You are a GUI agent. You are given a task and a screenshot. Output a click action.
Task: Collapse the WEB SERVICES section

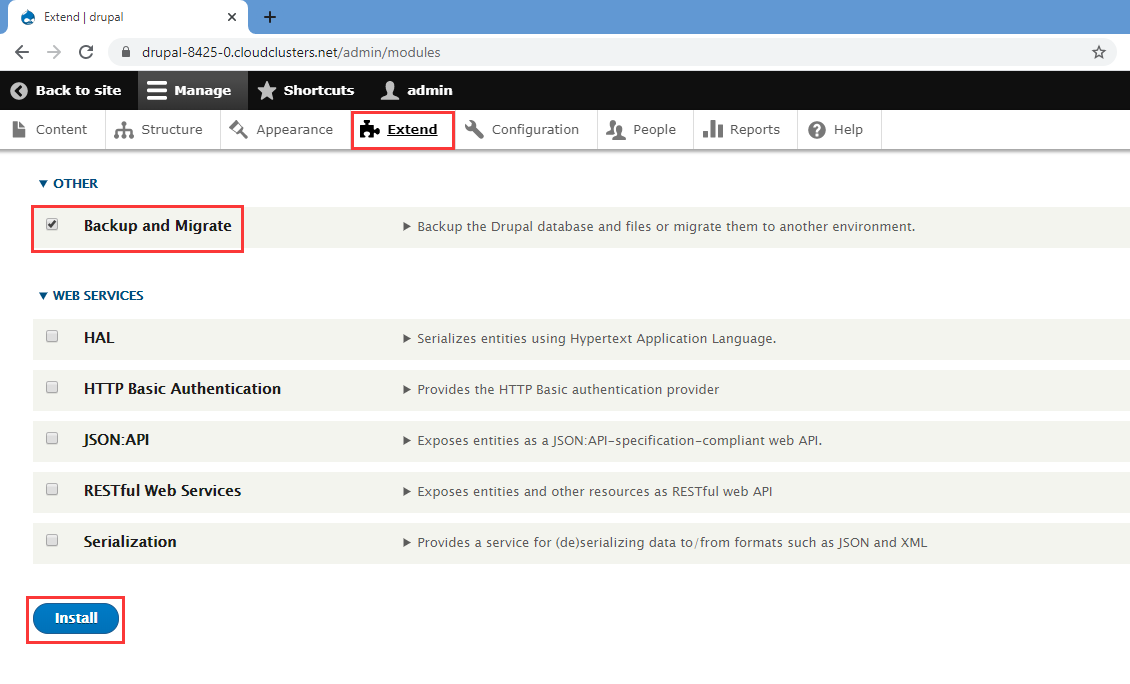point(90,296)
